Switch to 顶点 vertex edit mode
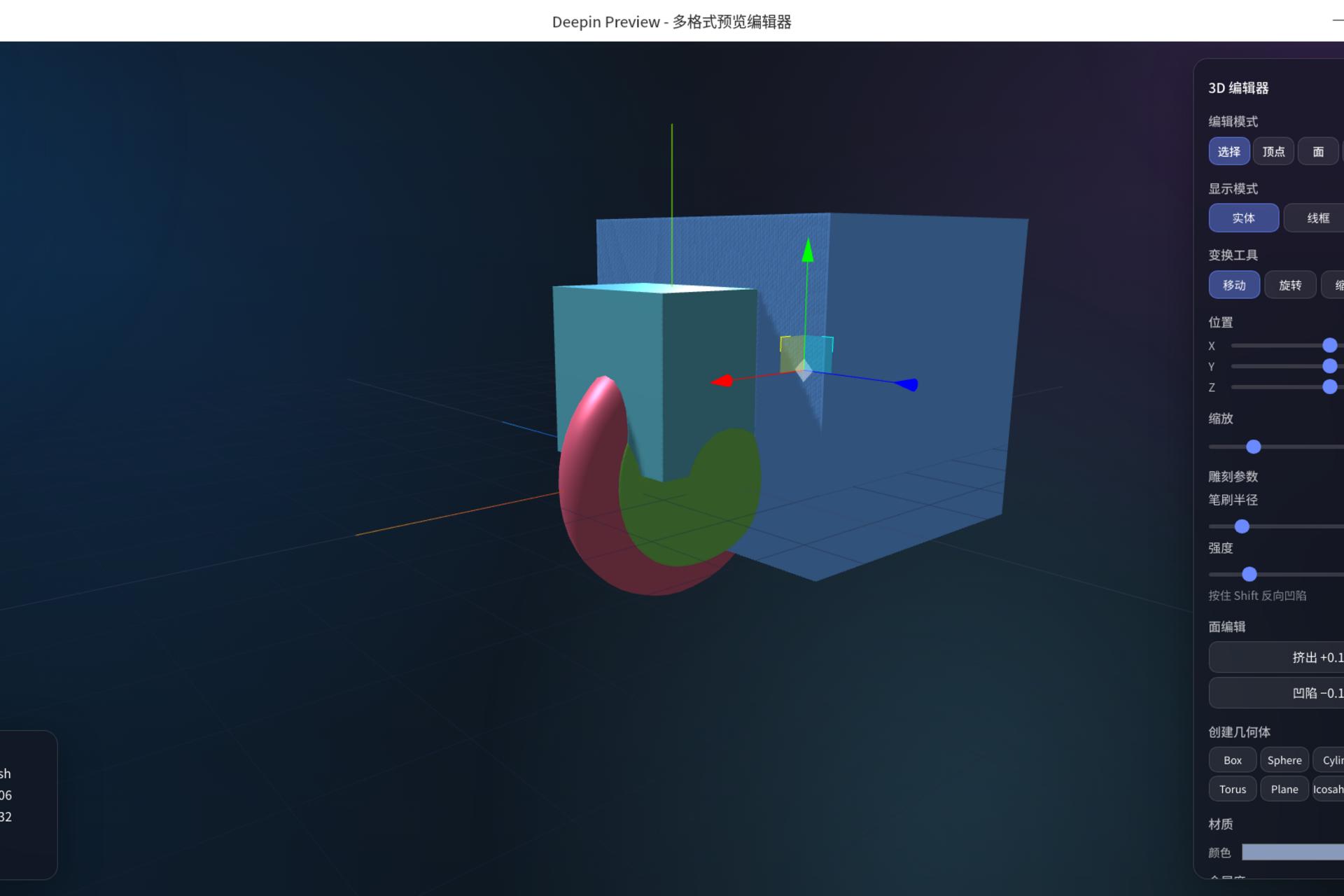1344x896 pixels. click(1273, 151)
